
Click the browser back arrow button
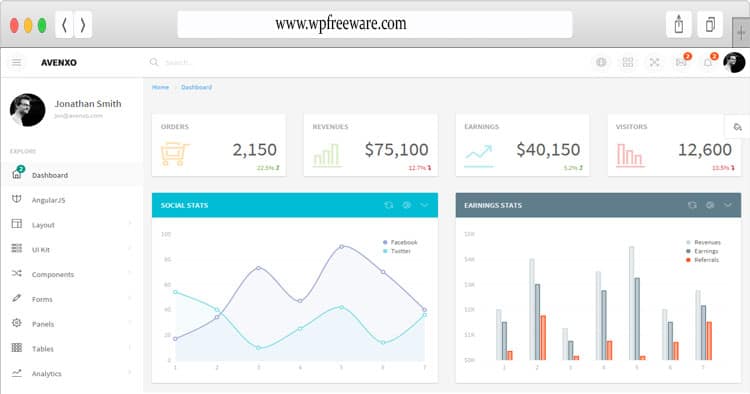click(64, 24)
